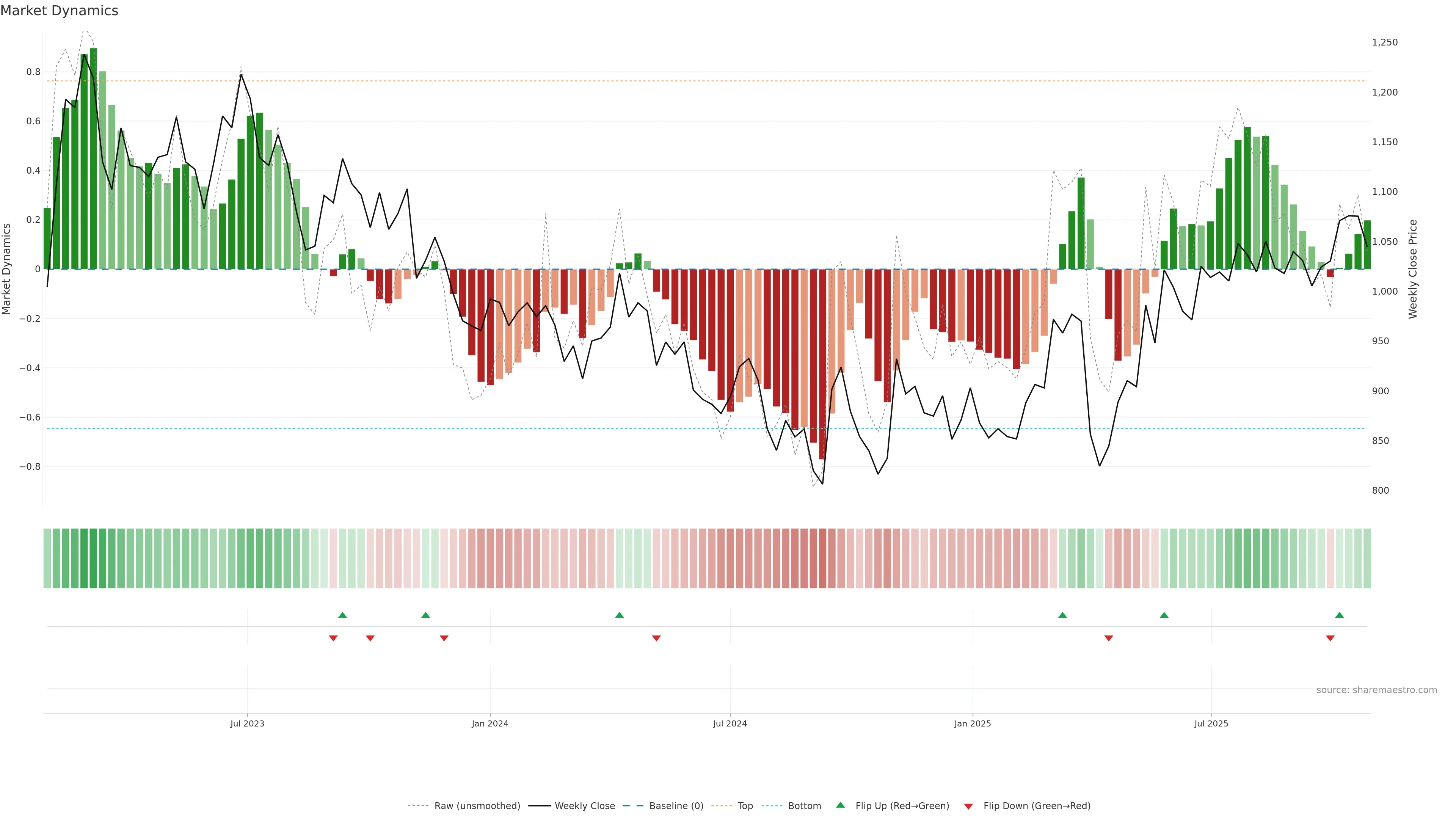This screenshot has height=819, width=1456.
Task: Click the rightmost red flip-down triangle marker
Action: click(x=1330, y=638)
